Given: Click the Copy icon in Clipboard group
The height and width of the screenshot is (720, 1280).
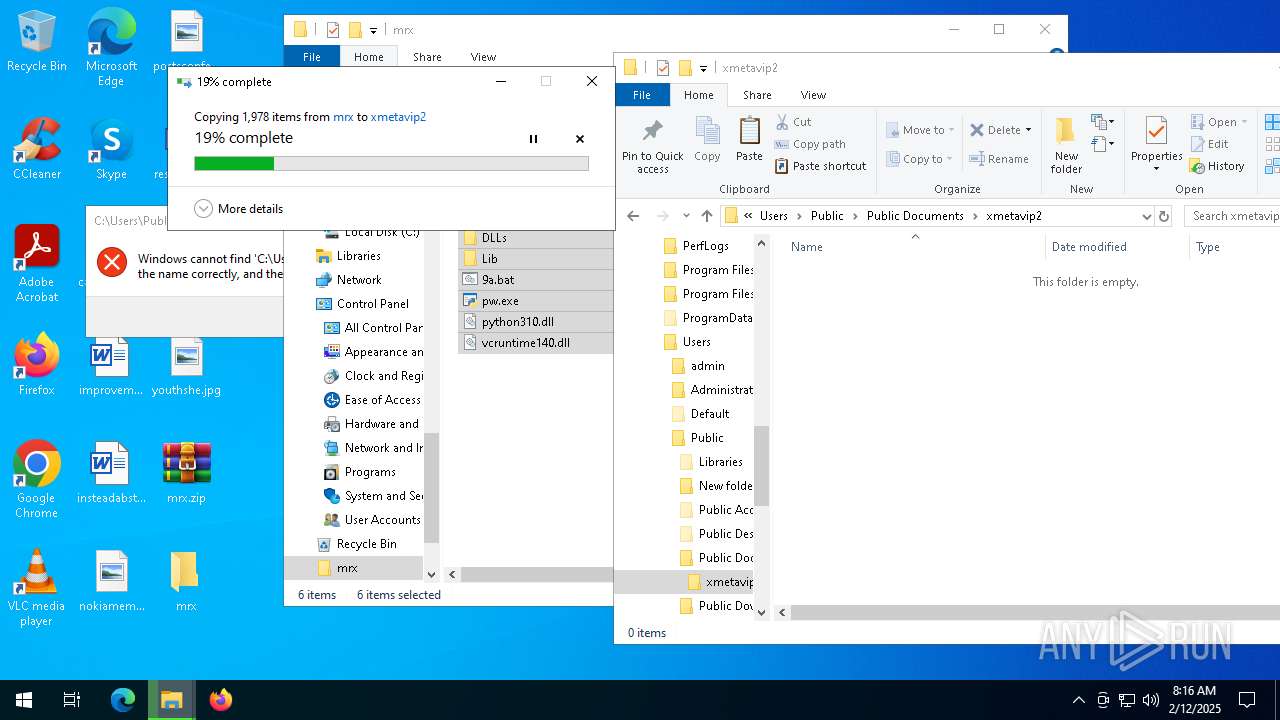Looking at the screenshot, I should pyautogui.click(x=707, y=140).
